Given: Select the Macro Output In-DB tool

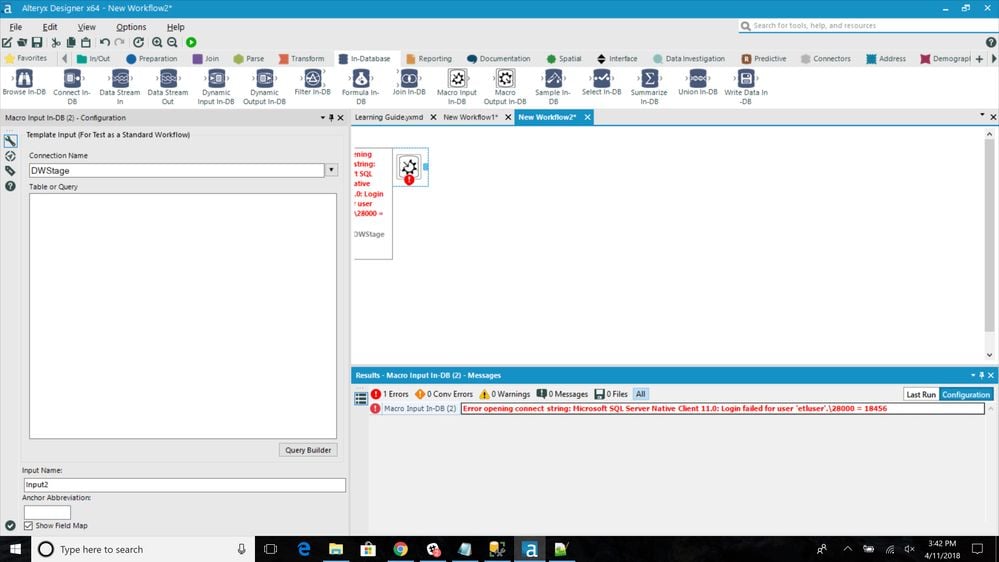Looking at the screenshot, I should [505, 87].
